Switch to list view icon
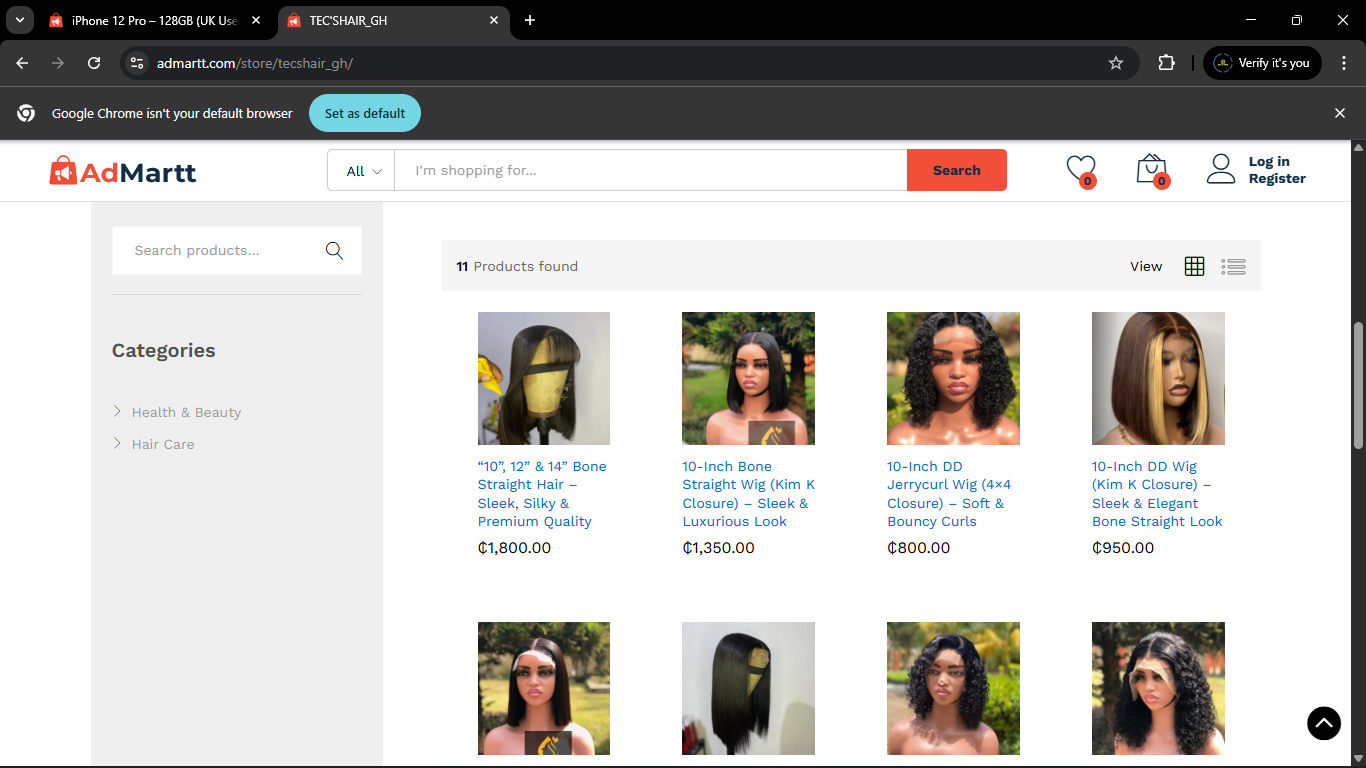The height and width of the screenshot is (768, 1366). coord(1233,266)
